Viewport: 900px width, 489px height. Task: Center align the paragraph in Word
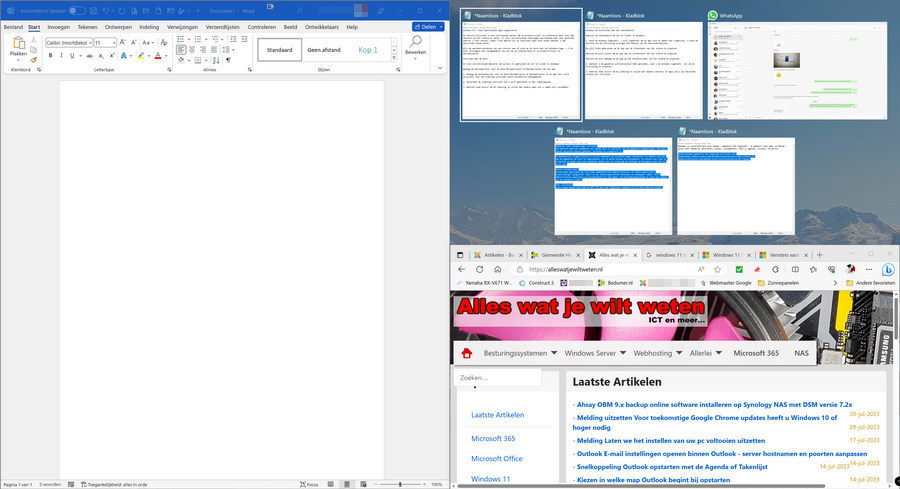[192, 50]
